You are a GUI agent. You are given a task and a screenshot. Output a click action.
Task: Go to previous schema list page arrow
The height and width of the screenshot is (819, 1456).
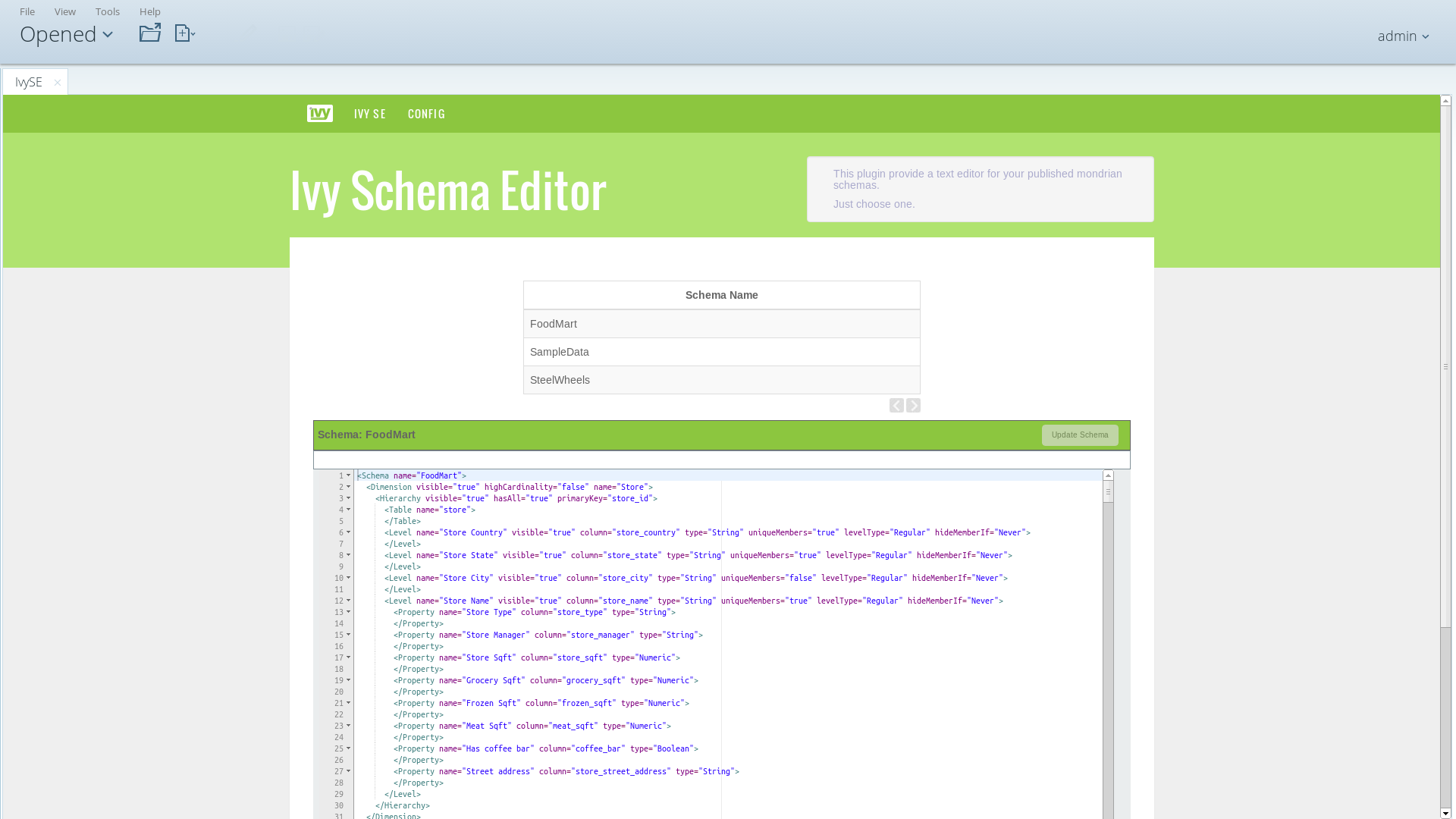(896, 406)
